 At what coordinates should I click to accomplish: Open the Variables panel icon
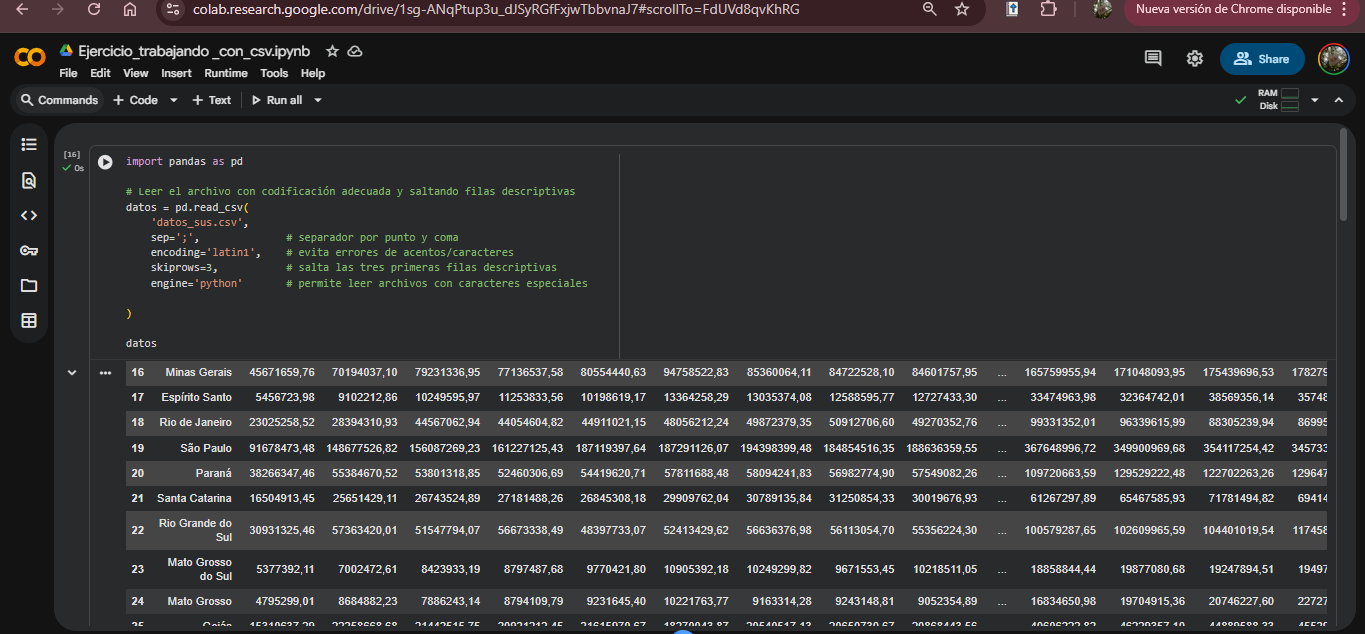29,215
